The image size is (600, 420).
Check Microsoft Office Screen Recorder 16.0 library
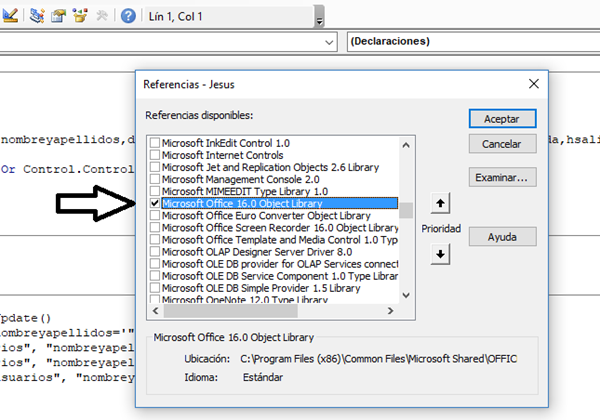[155, 228]
